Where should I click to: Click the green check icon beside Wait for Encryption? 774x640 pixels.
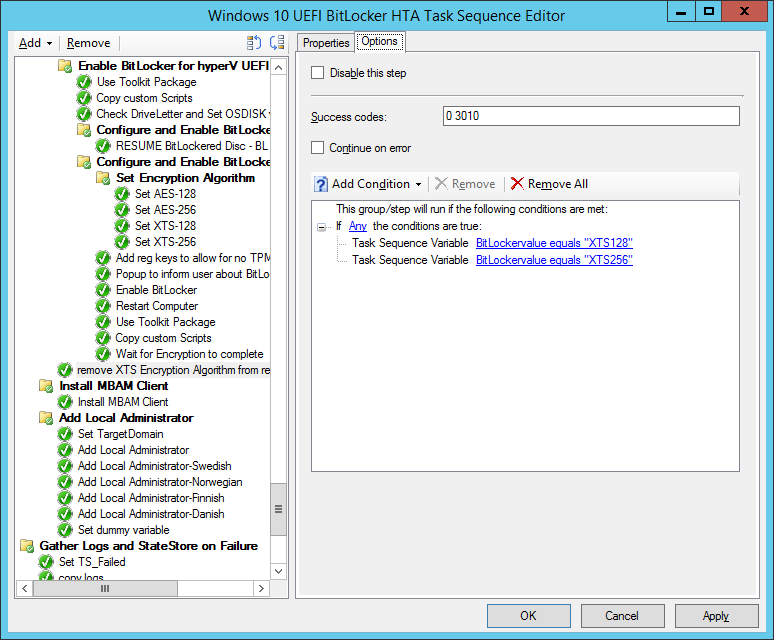pos(103,354)
